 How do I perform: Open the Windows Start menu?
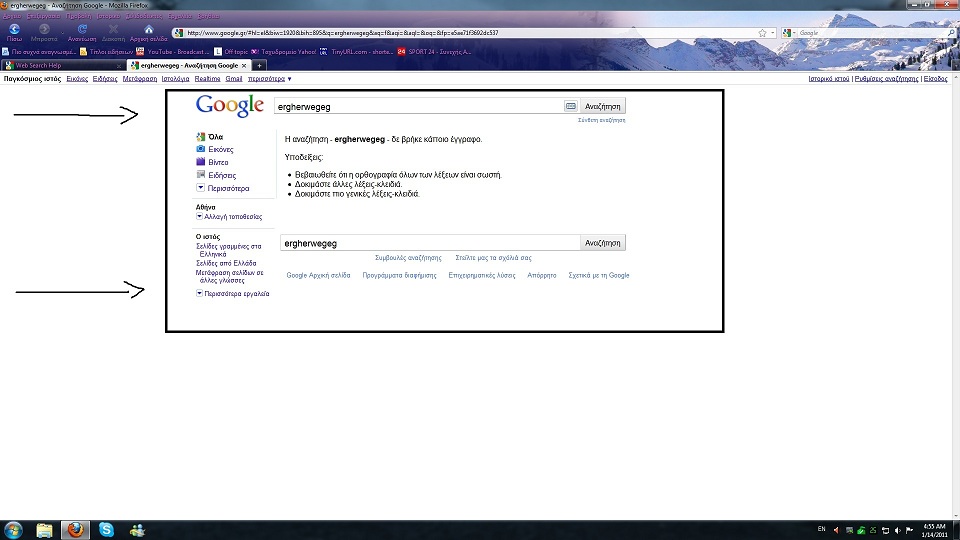(x=13, y=530)
